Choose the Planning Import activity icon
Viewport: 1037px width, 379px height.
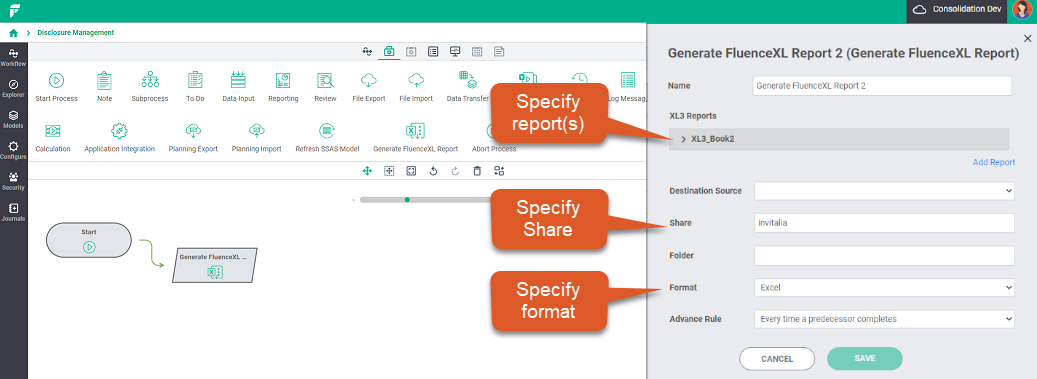pos(256,130)
